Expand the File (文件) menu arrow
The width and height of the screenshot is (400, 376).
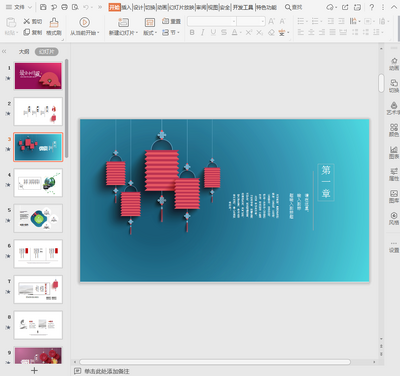[30, 7]
